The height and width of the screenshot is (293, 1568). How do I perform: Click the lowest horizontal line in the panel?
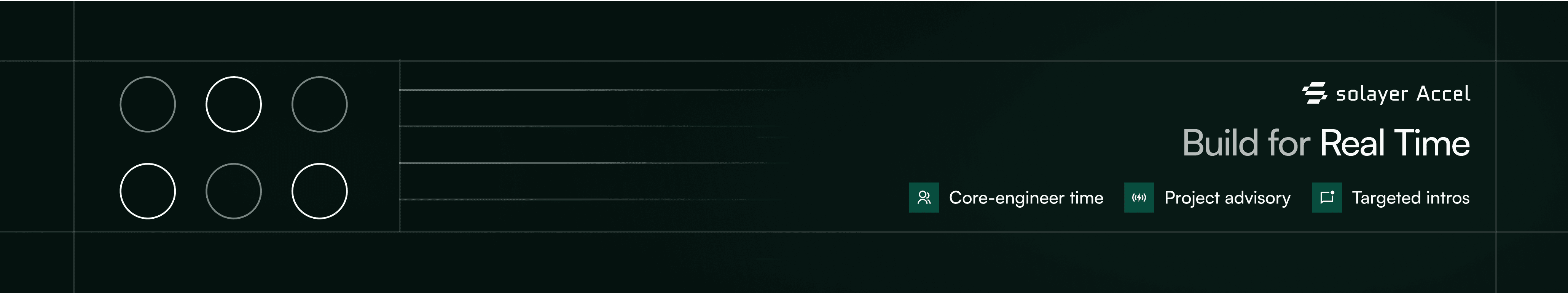coord(578,199)
